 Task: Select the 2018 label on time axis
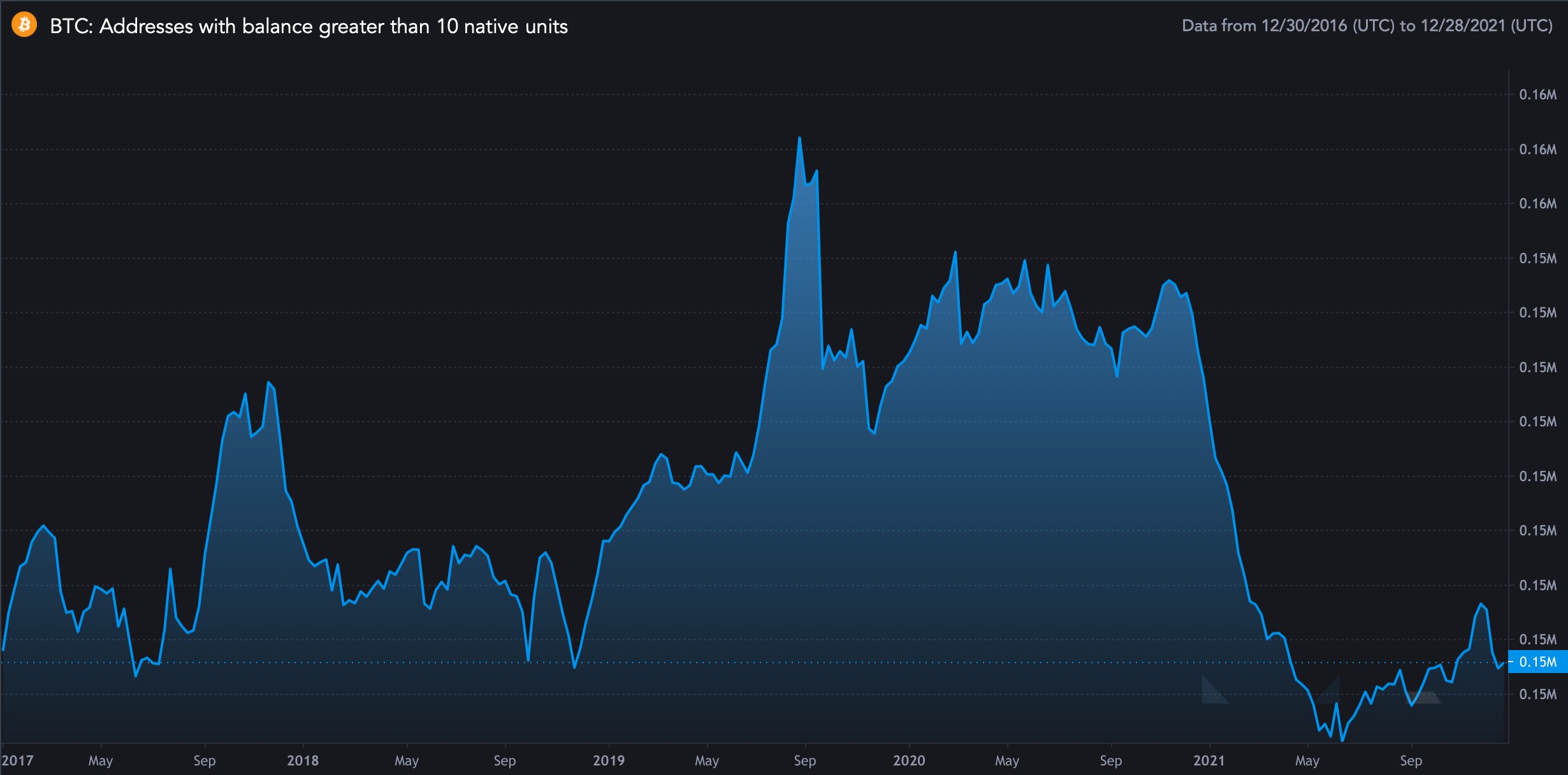click(x=303, y=760)
